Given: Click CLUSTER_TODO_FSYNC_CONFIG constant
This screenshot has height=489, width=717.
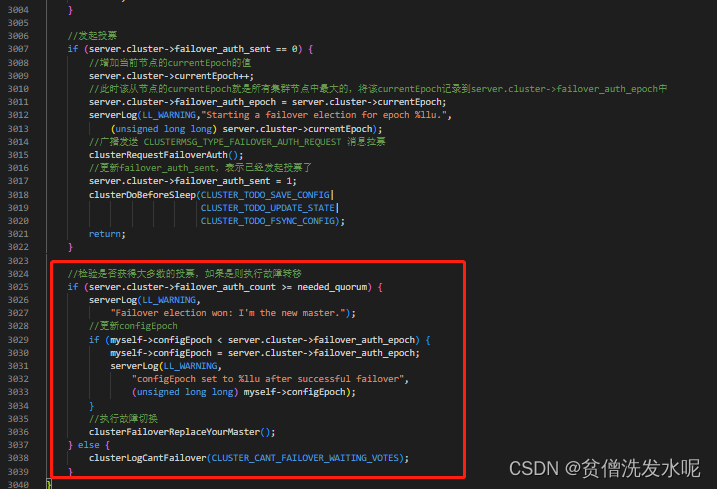Looking at the screenshot, I should pos(268,221).
